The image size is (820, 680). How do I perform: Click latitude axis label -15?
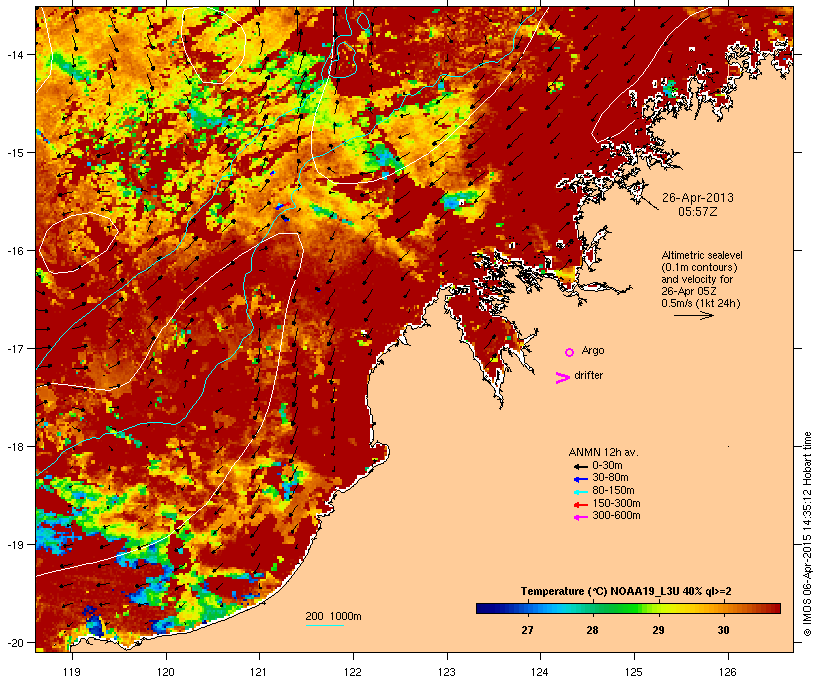[x=14, y=153]
